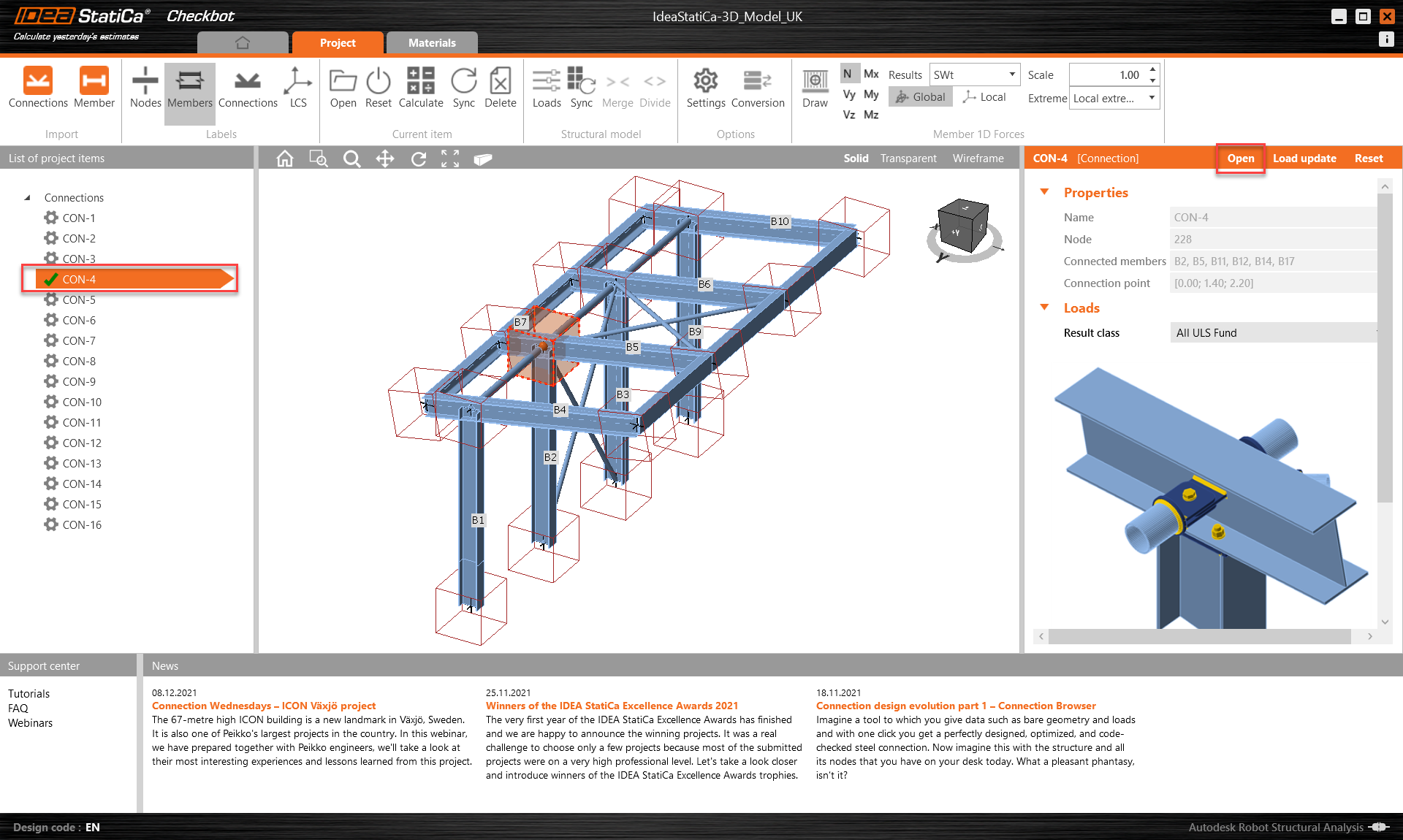Open Connection Wednesdays ICON Växjö news link

263,706
